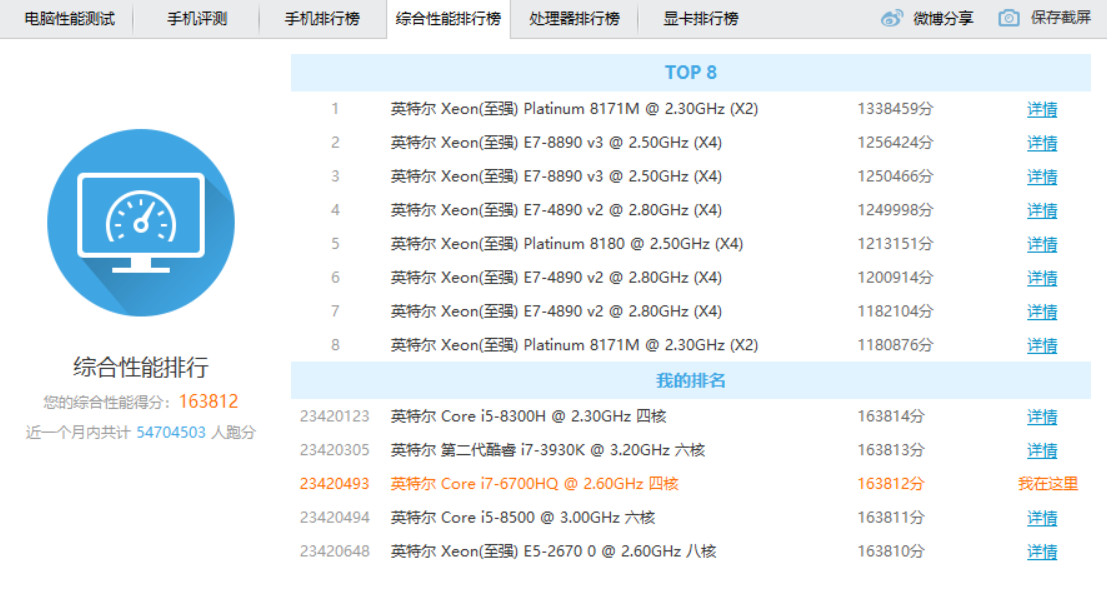Open 详情 for Core i5-8500 row
Viewport: 1107px width, 616px height.
pos(1042,518)
